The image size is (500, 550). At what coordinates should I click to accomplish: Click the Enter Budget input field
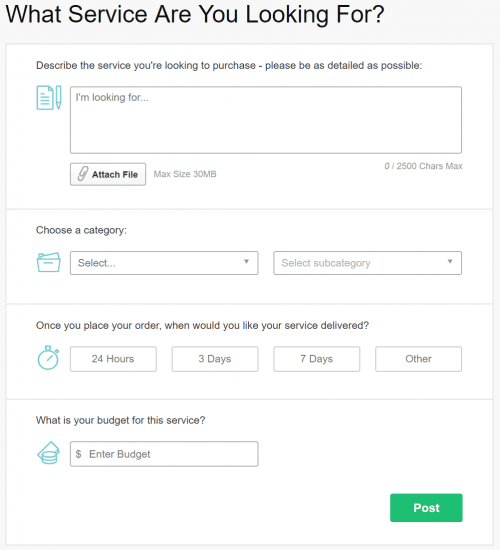pos(164,454)
